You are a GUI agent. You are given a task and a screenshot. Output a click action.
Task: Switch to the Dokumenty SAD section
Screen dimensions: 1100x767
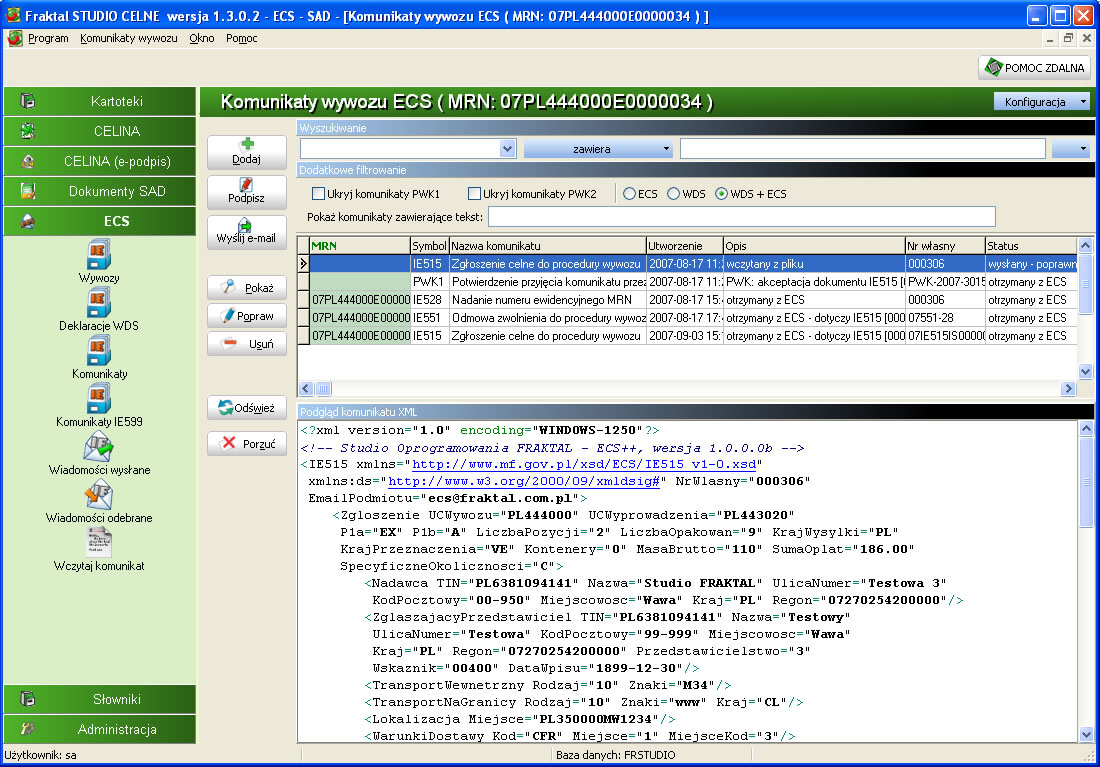tap(100, 191)
